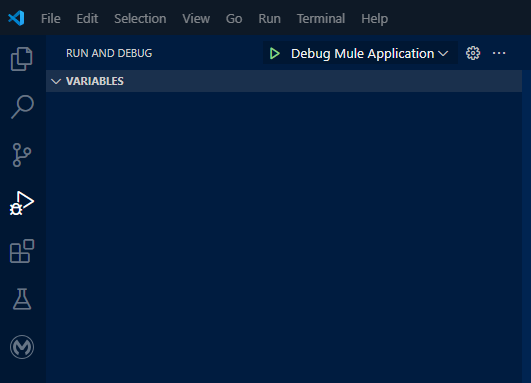Open the Terminal menu

(321, 19)
